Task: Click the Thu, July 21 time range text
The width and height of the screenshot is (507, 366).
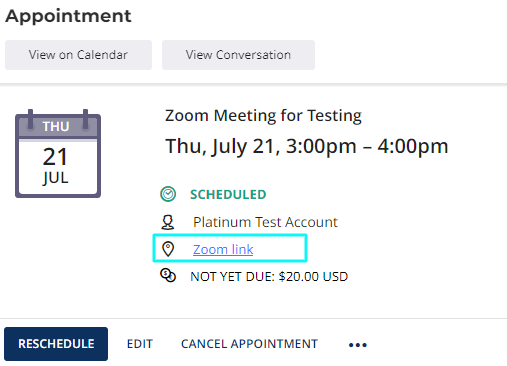Action: pos(307,147)
